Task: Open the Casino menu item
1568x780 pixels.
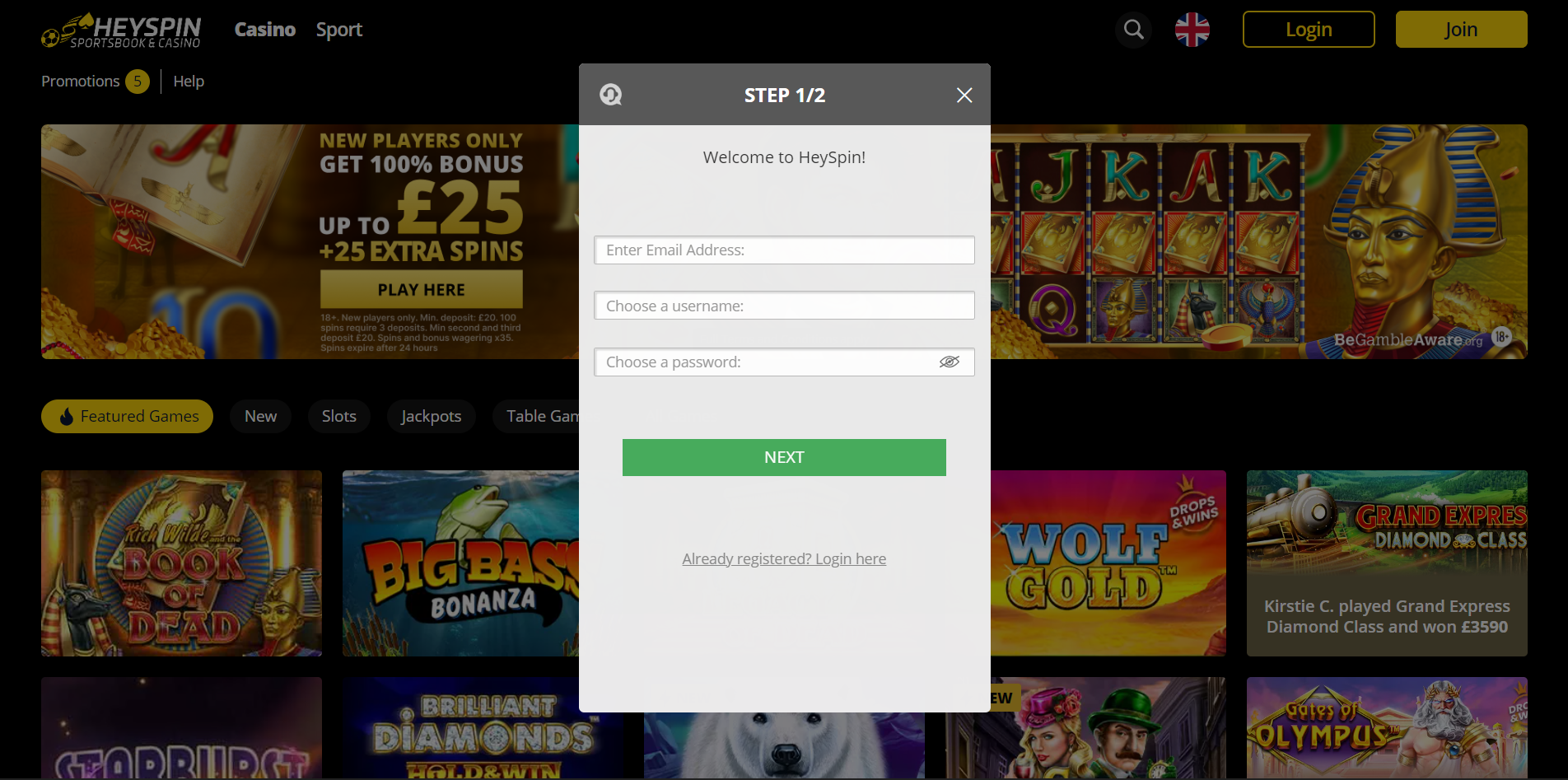Action: tap(264, 30)
